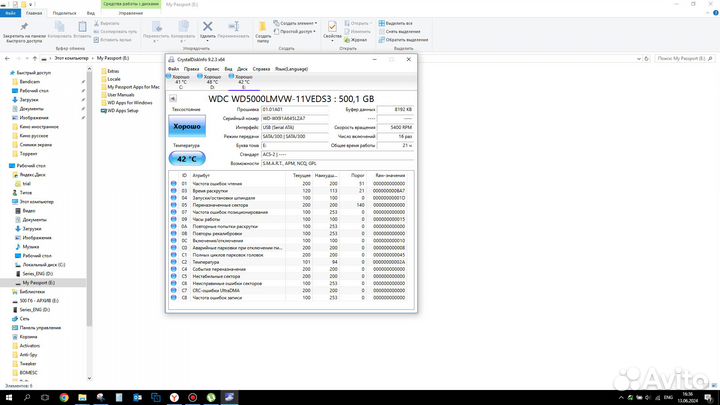This screenshot has height=405, width=720.
Task: Click the Explorer refresh icon by address bar
Action: [x=647, y=58]
